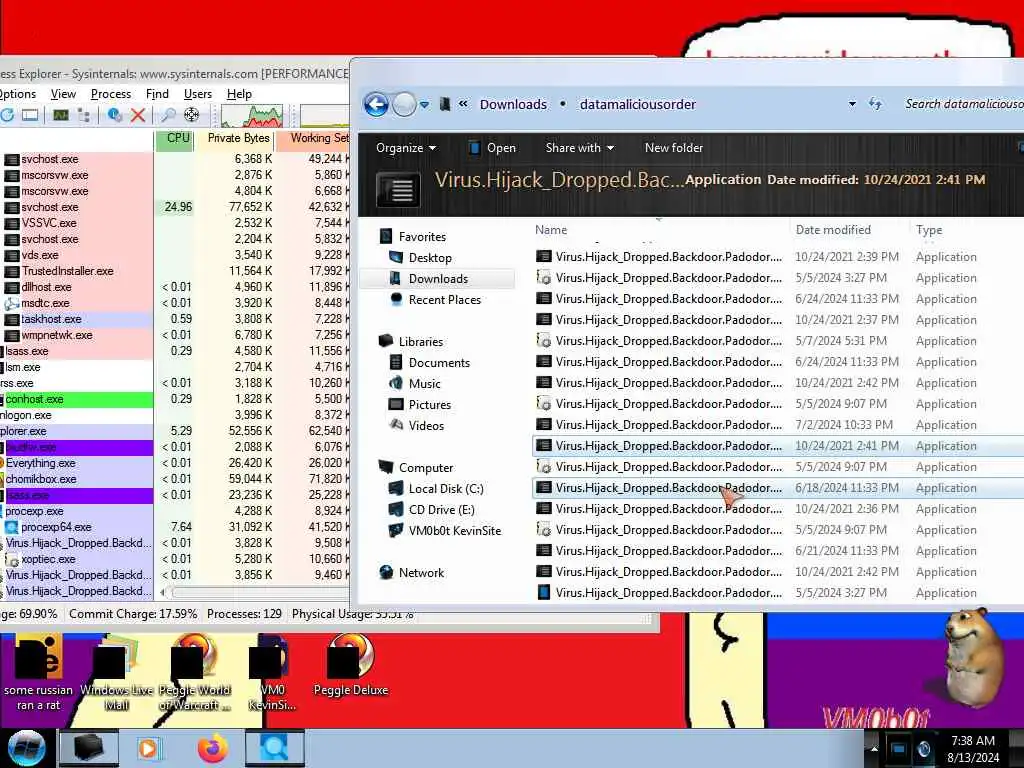Image resolution: width=1024 pixels, height=768 pixels.
Task: Click the black folder icon on the taskbar
Action: 88,748
